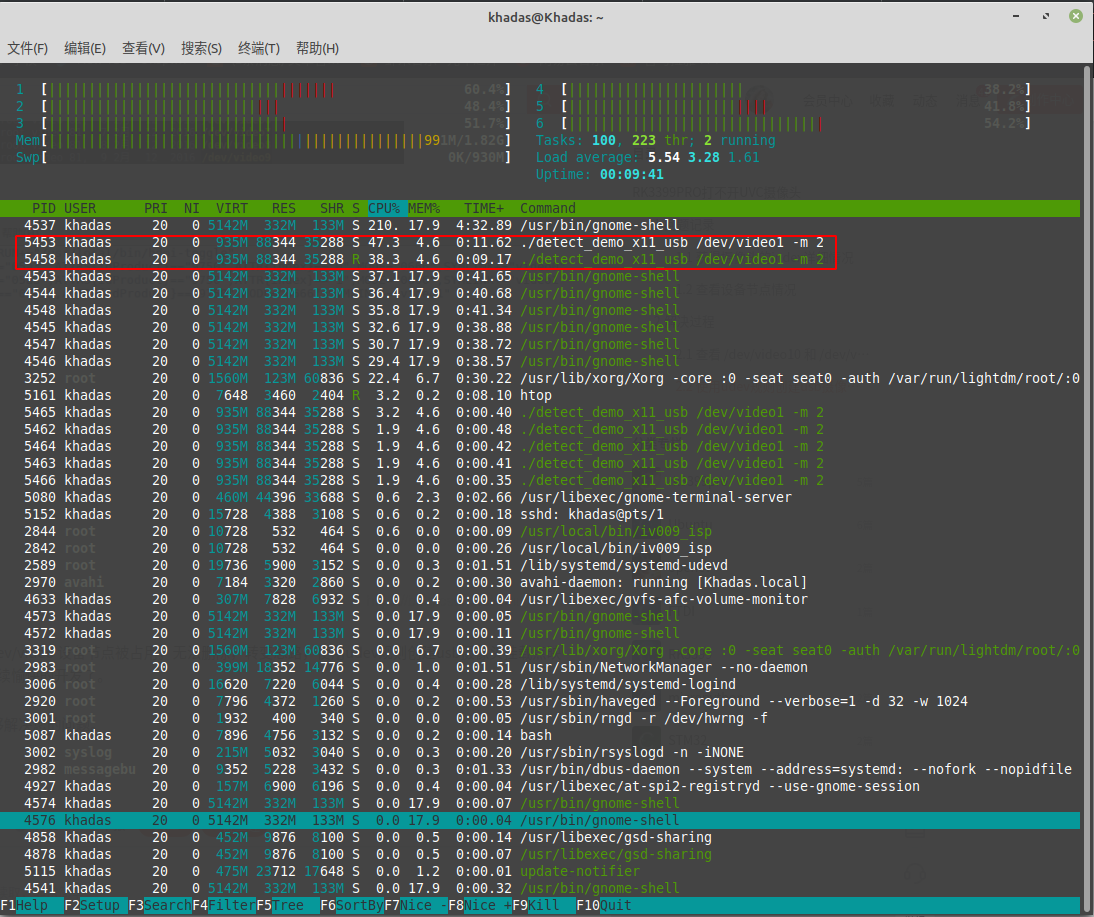Select the Xorg process row PID 3252

tap(540, 378)
